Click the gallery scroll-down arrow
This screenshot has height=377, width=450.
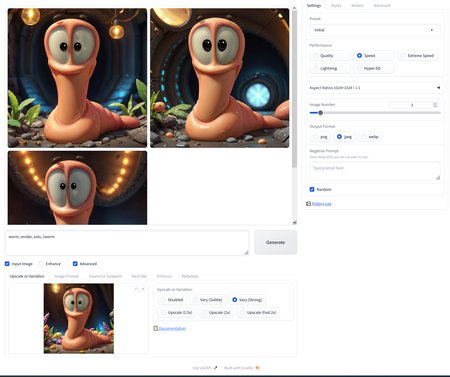pyautogui.click(x=294, y=222)
